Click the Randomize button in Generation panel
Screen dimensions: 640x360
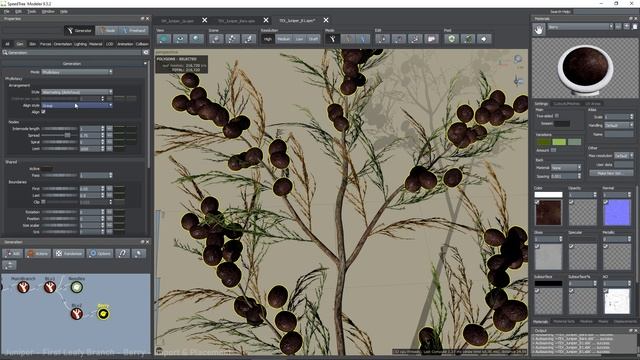pos(69,253)
